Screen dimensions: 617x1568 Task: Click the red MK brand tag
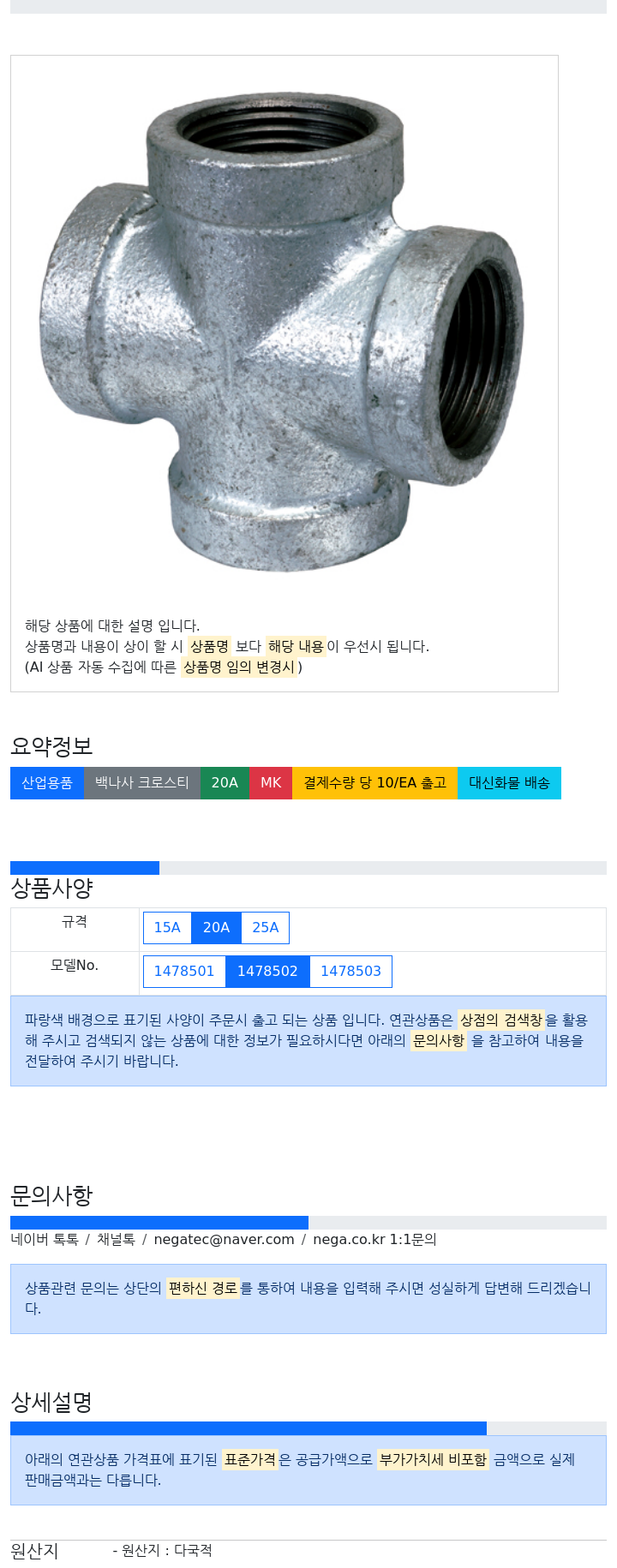pos(271,783)
